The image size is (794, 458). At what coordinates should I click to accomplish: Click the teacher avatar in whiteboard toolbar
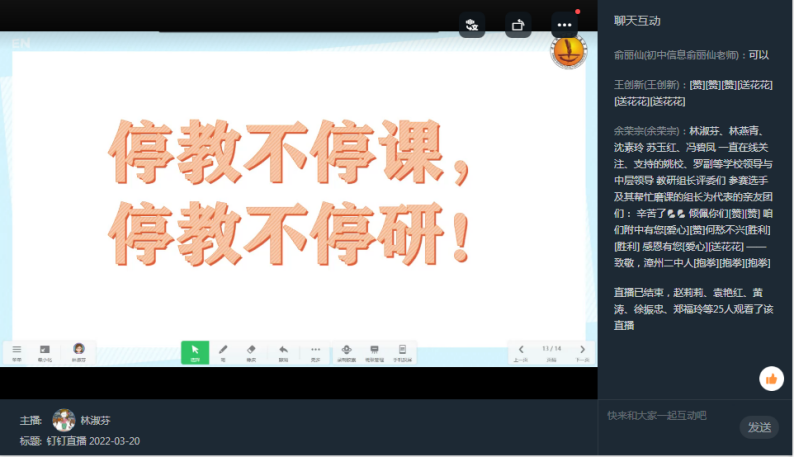click(78, 350)
